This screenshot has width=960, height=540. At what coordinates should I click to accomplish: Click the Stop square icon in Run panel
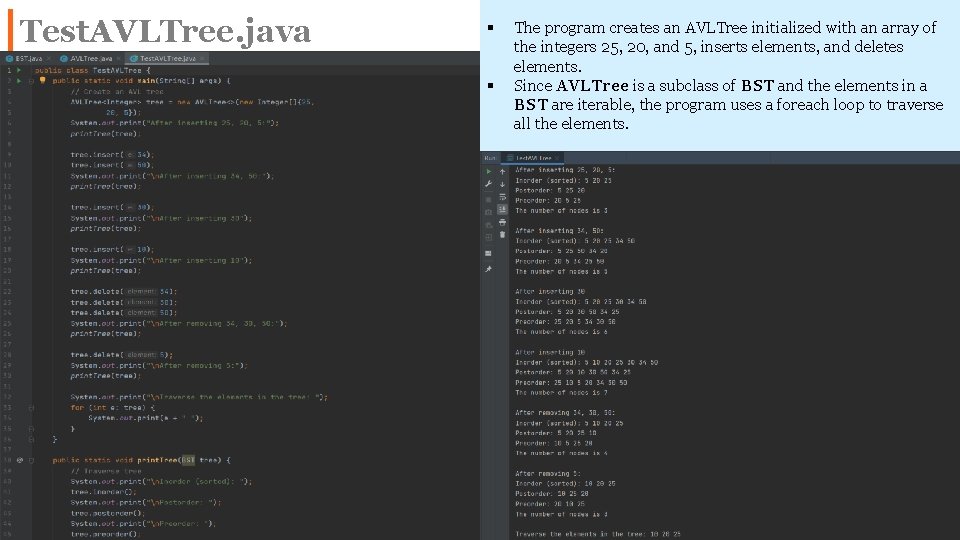489,200
